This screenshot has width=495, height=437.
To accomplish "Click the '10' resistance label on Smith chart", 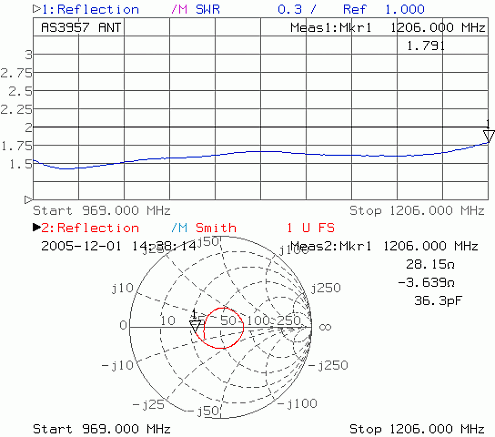I will (168, 321).
